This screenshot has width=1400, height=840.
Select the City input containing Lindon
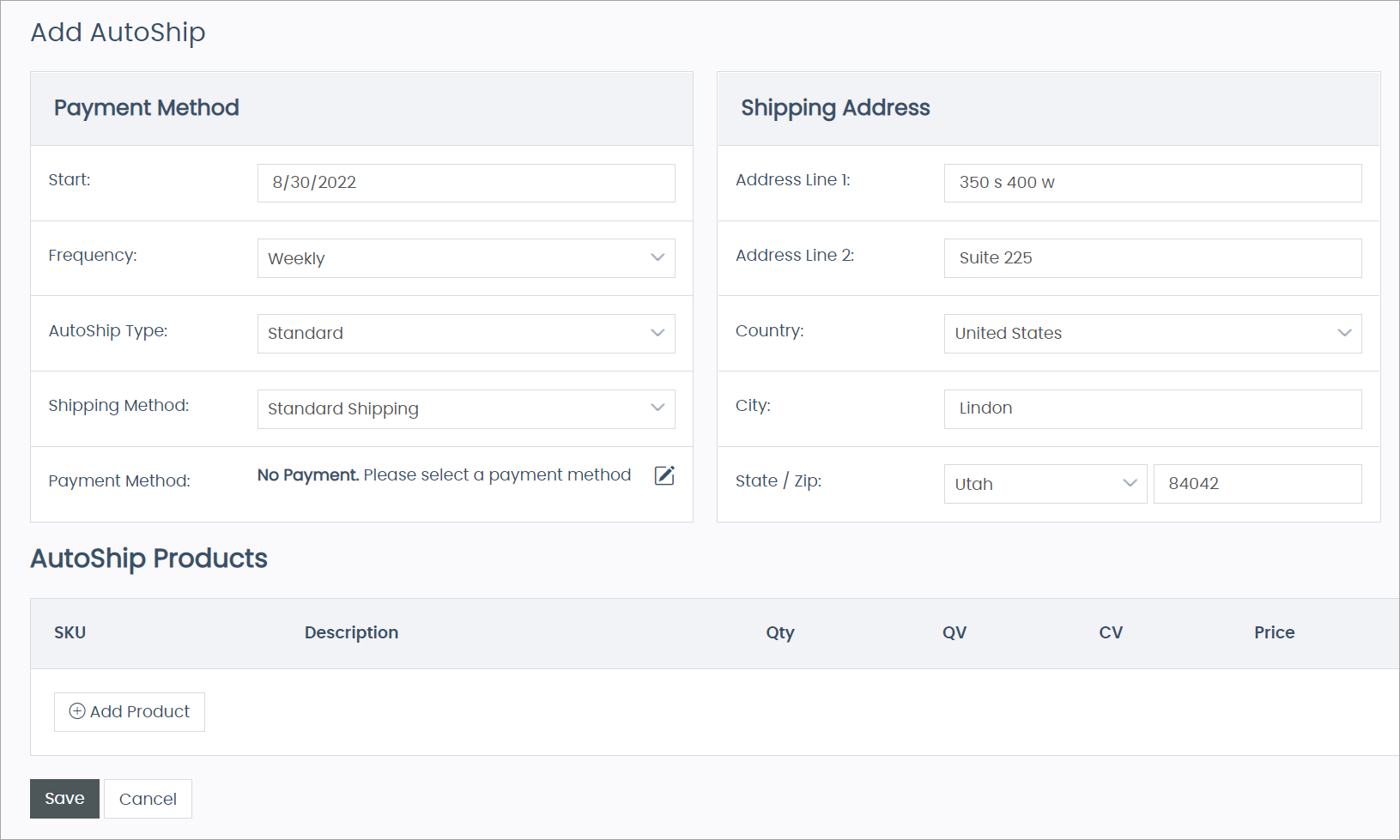pyautogui.click(x=1152, y=408)
